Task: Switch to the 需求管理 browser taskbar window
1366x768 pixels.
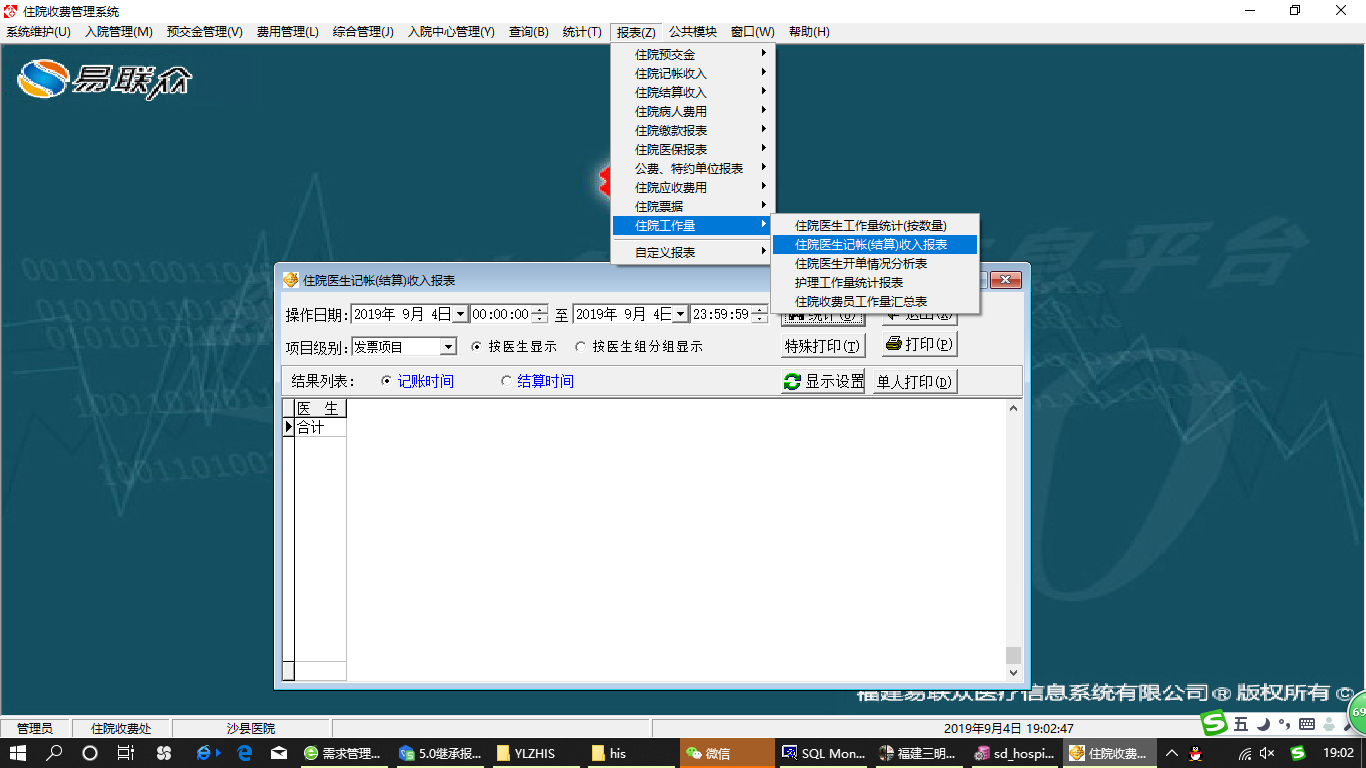Action: (x=343, y=753)
